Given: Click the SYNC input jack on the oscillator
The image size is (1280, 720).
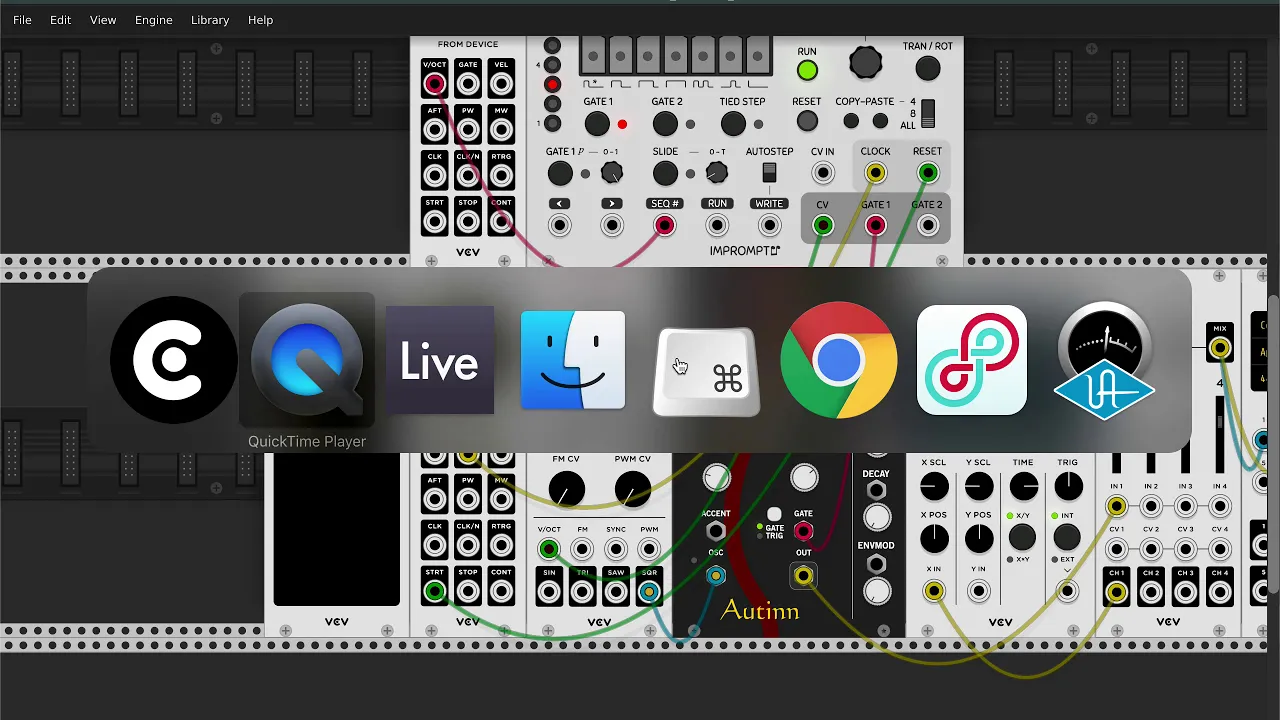Looking at the screenshot, I should (x=616, y=549).
